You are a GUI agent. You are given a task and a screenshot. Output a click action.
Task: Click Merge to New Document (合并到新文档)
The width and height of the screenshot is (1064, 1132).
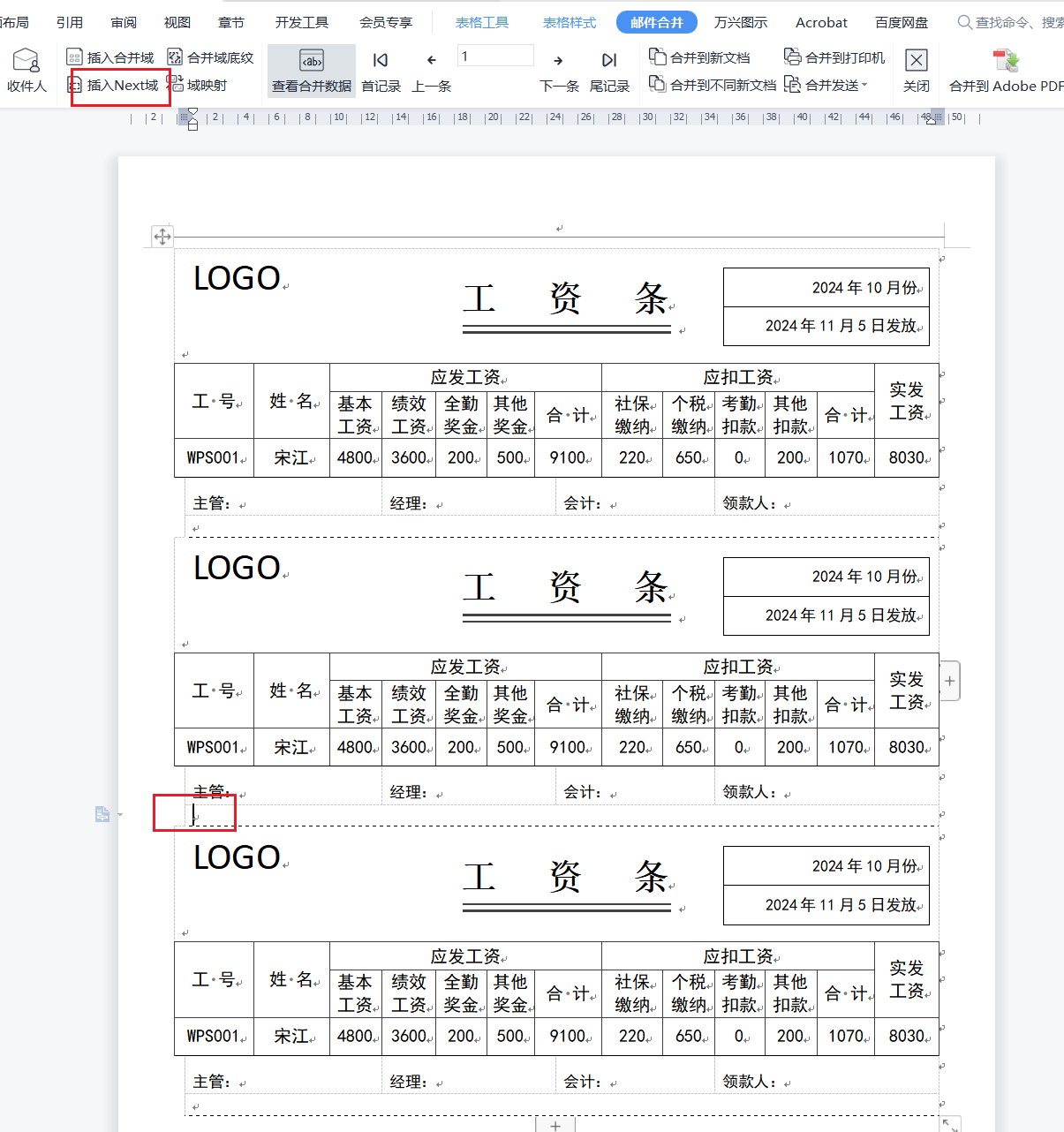(x=700, y=57)
